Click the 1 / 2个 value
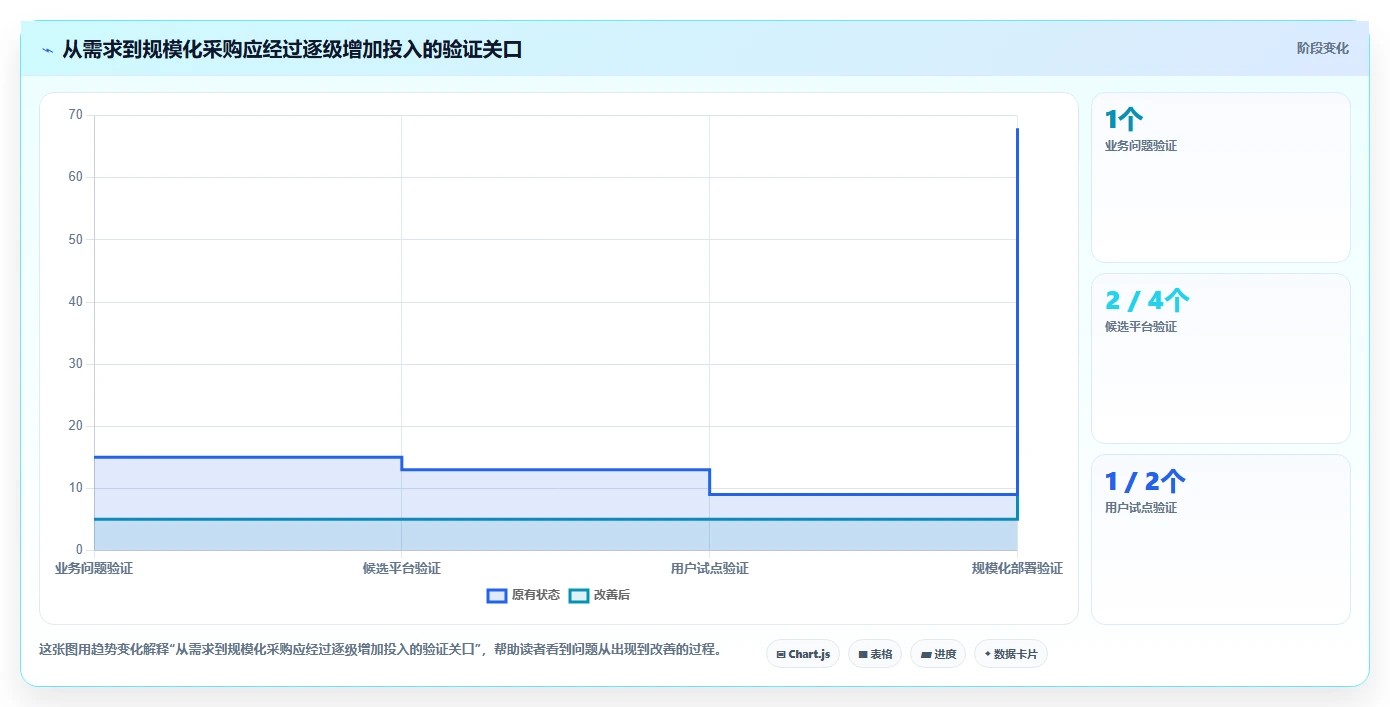 (x=1145, y=482)
